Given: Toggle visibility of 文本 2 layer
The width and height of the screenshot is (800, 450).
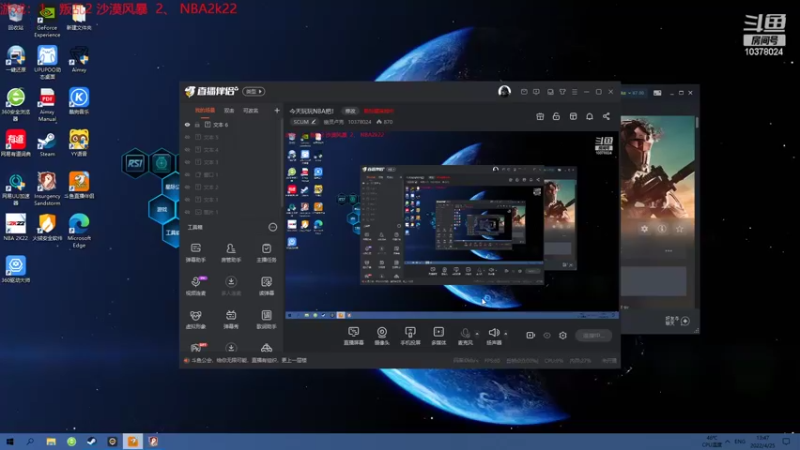Looking at the screenshot, I should 187,187.
